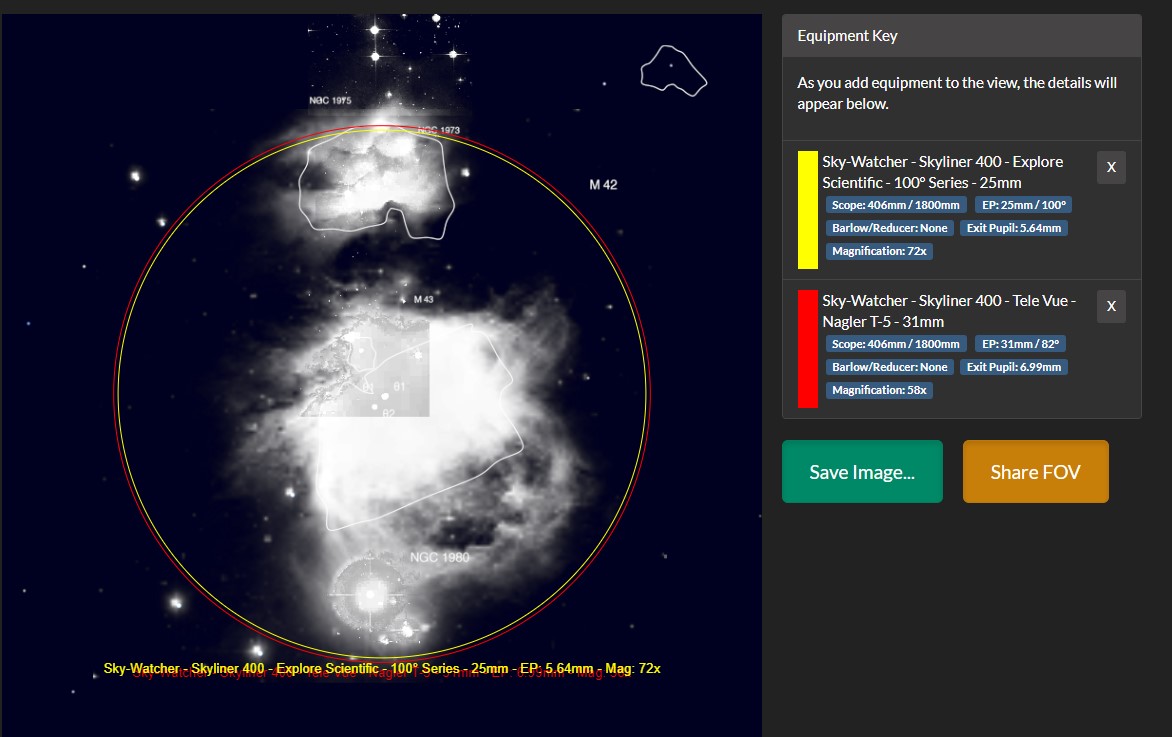Select the Magnification: 58x badge
Screen dimensions: 1172x737
879,390
